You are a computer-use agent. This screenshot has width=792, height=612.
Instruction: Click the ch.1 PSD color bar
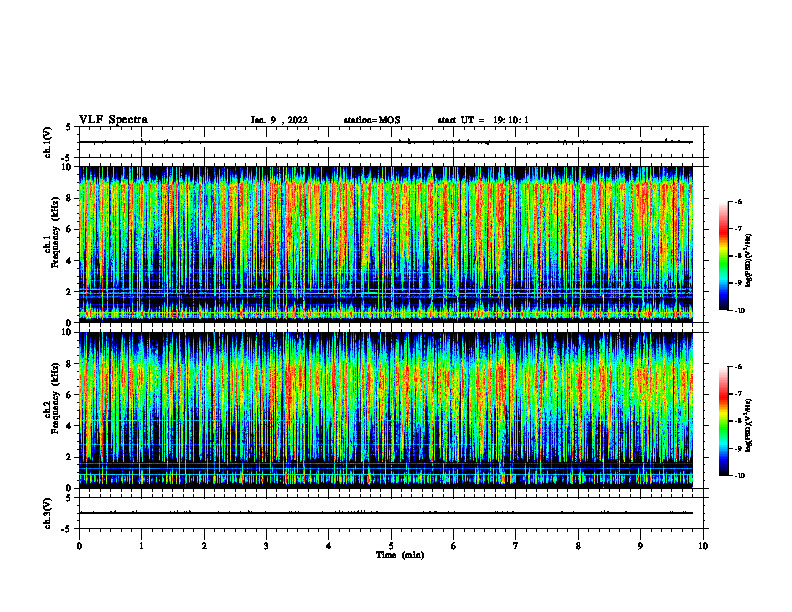pyautogui.click(x=723, y=256)
